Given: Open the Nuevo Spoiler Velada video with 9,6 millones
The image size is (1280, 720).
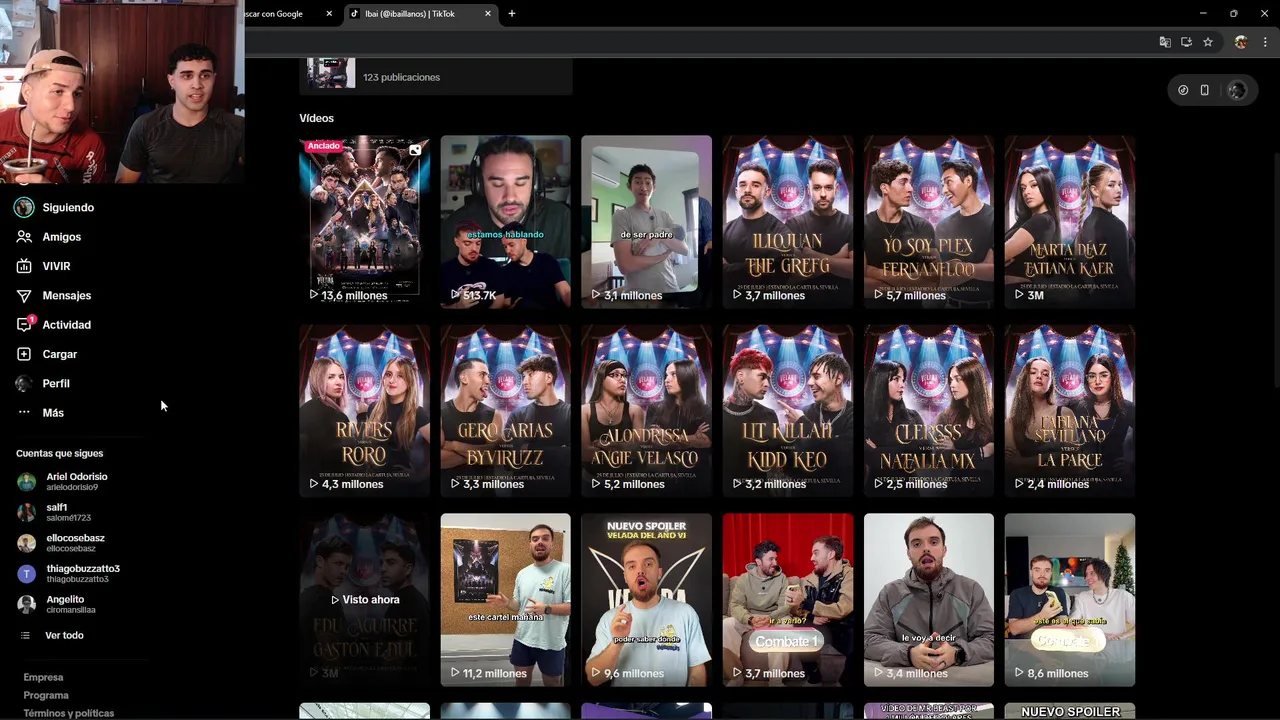Looking at the screenshot, I should tap(646, 600).
